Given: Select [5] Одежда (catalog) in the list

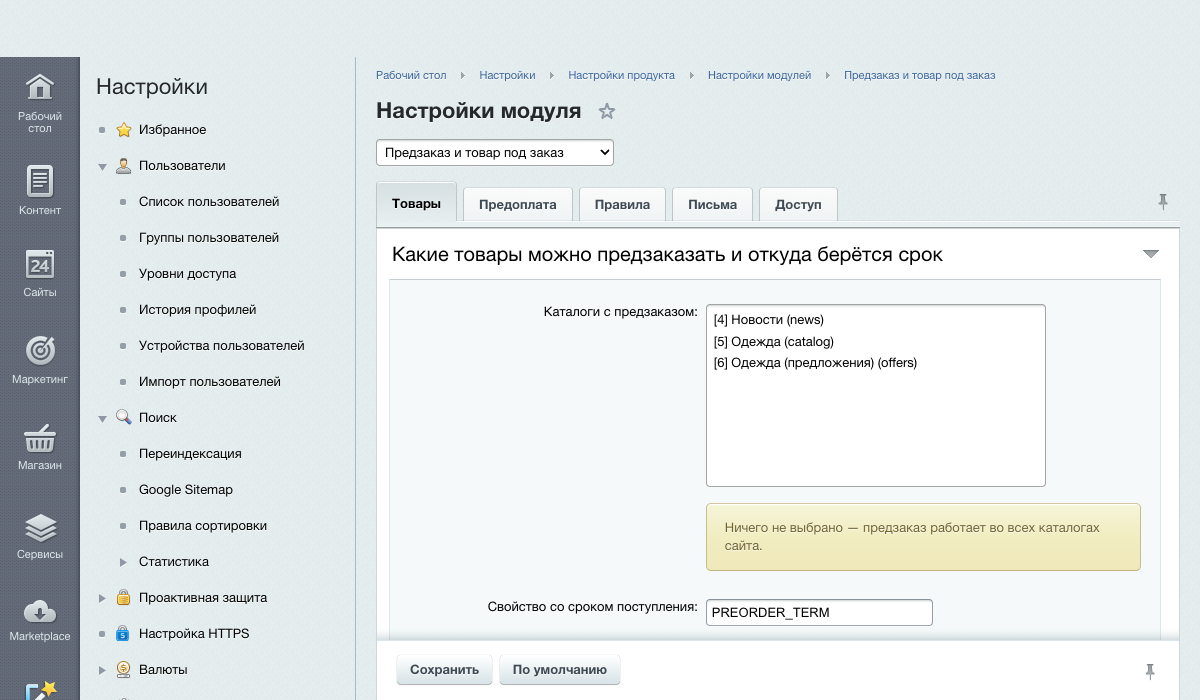Looking at the screenshot, I should click(875, 342).
